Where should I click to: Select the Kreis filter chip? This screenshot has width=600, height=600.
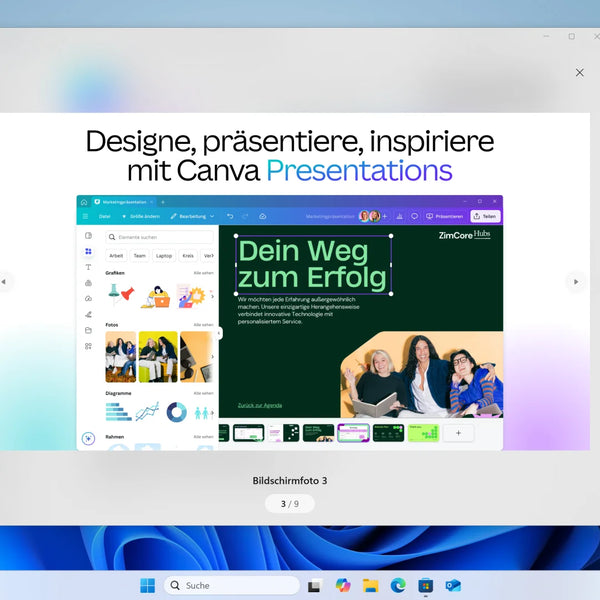click(188, 256)
